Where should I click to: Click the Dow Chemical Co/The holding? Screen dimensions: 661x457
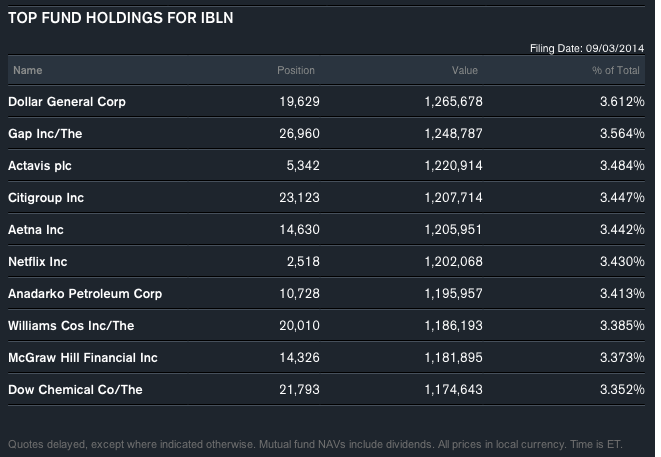[x=75, y=390]
